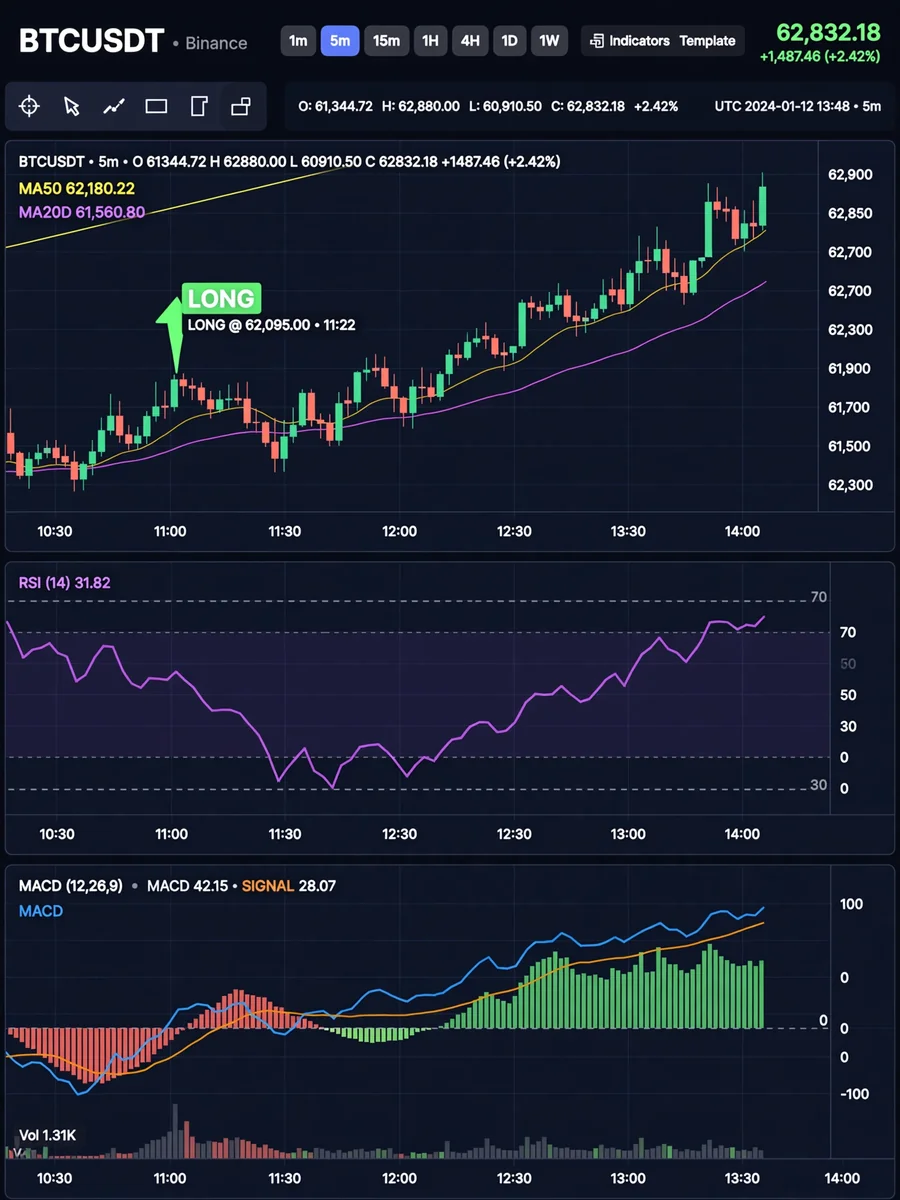
Task: Switch to the 1D timeframe
Action: coord(510,41)
